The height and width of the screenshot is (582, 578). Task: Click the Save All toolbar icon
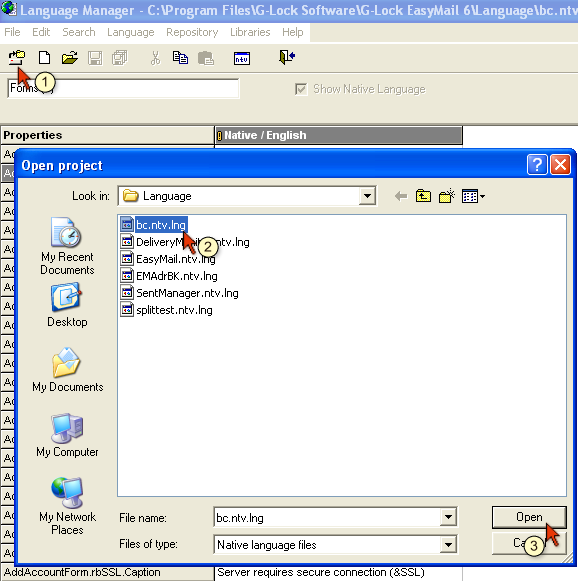pyautogui.click(x=120, y=58)
